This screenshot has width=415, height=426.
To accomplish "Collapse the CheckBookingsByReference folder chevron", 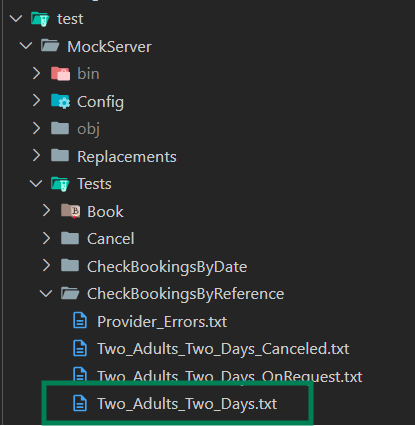I will click(x=46, y=294).
